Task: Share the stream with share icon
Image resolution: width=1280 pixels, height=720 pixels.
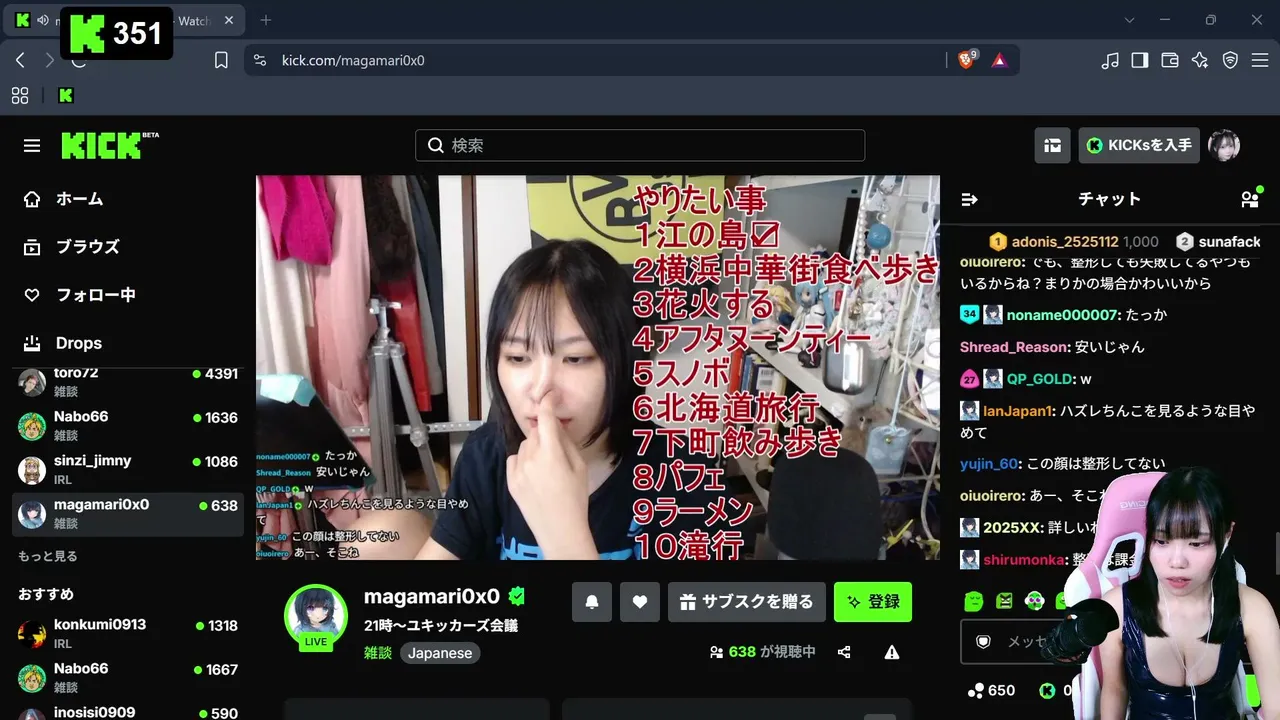Action: (844, 652)
